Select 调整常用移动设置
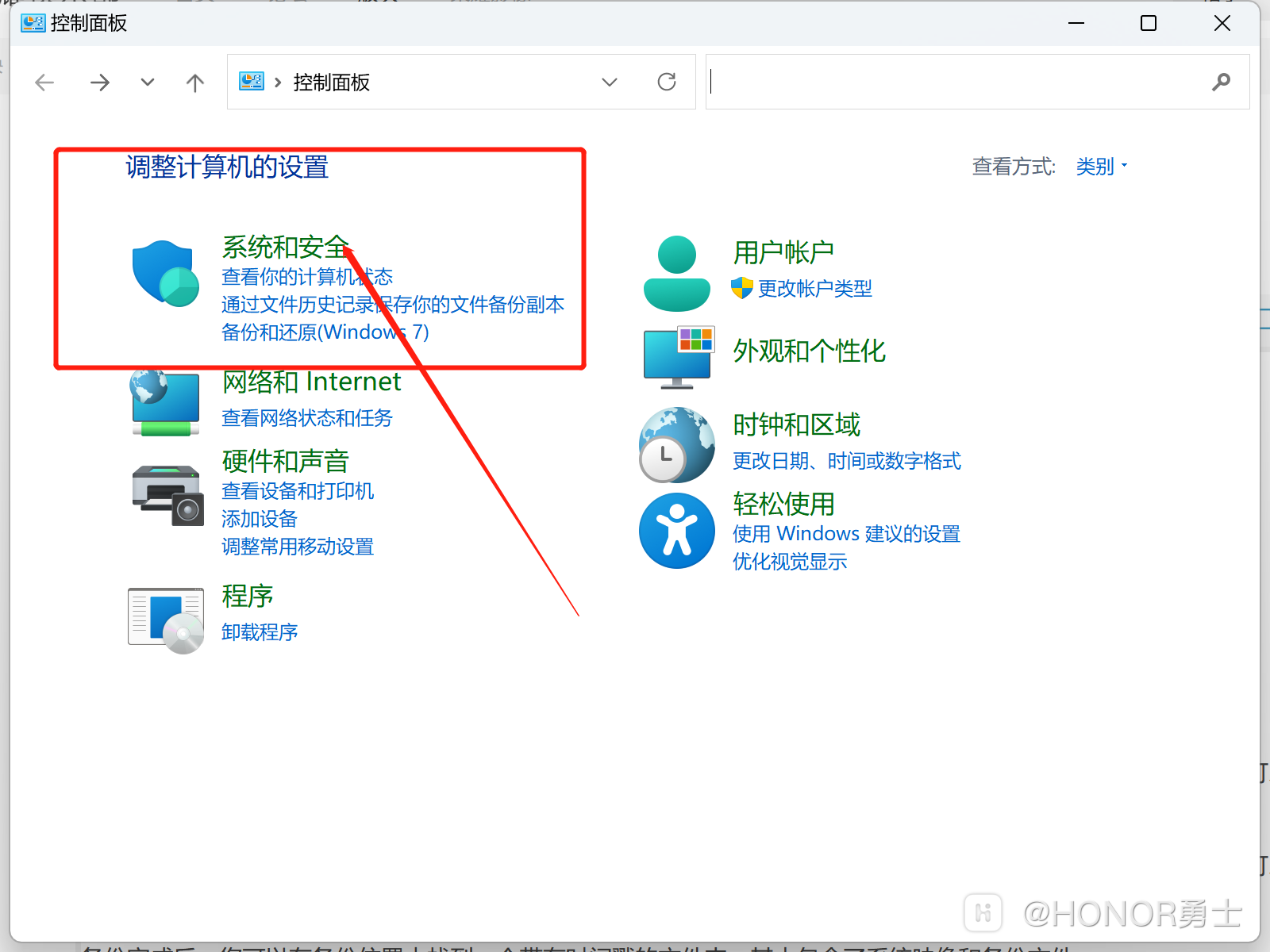Image resolution: width=1270 pixels, height=952 pixels. point(298,547)
